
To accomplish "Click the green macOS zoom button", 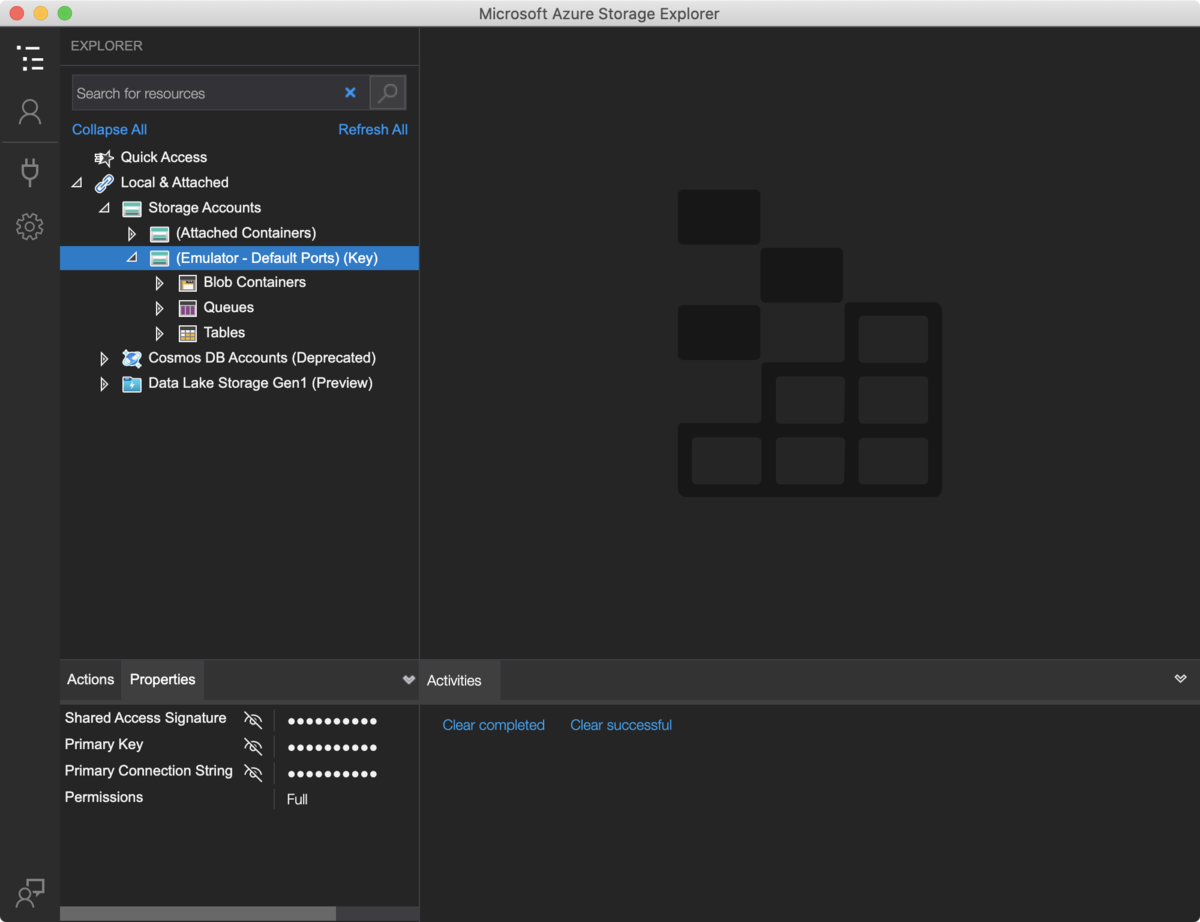I will pyautogui.click(x=65, y=13).
